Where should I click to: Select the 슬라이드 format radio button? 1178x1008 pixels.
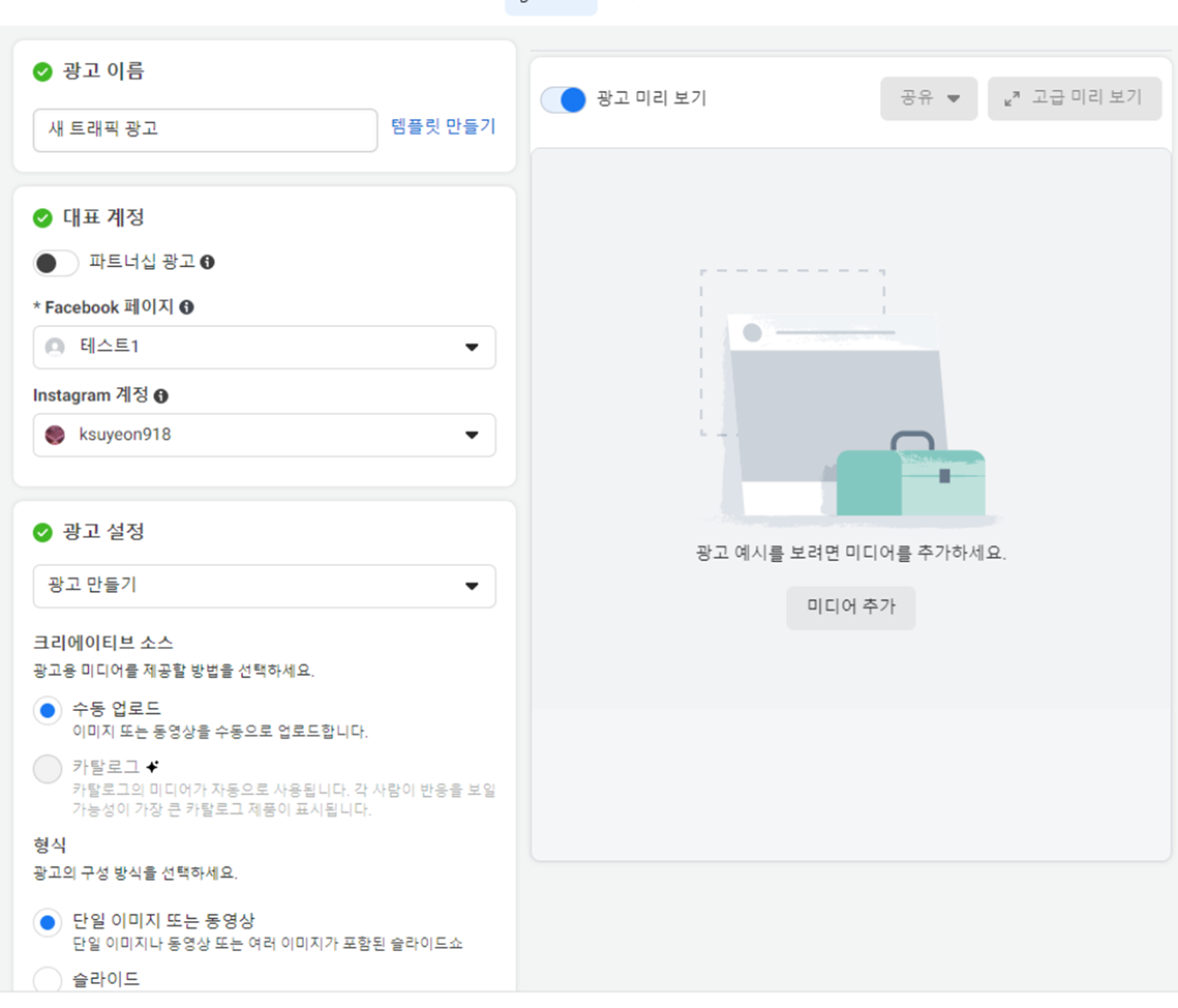point(47,979)
